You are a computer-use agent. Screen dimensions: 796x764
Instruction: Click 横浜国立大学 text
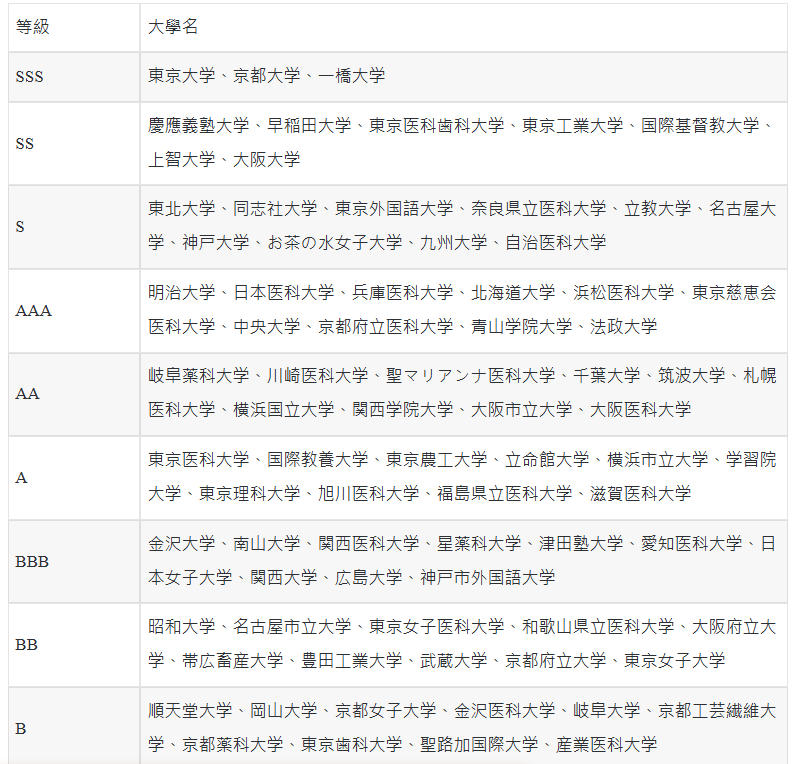click(283, 410)
